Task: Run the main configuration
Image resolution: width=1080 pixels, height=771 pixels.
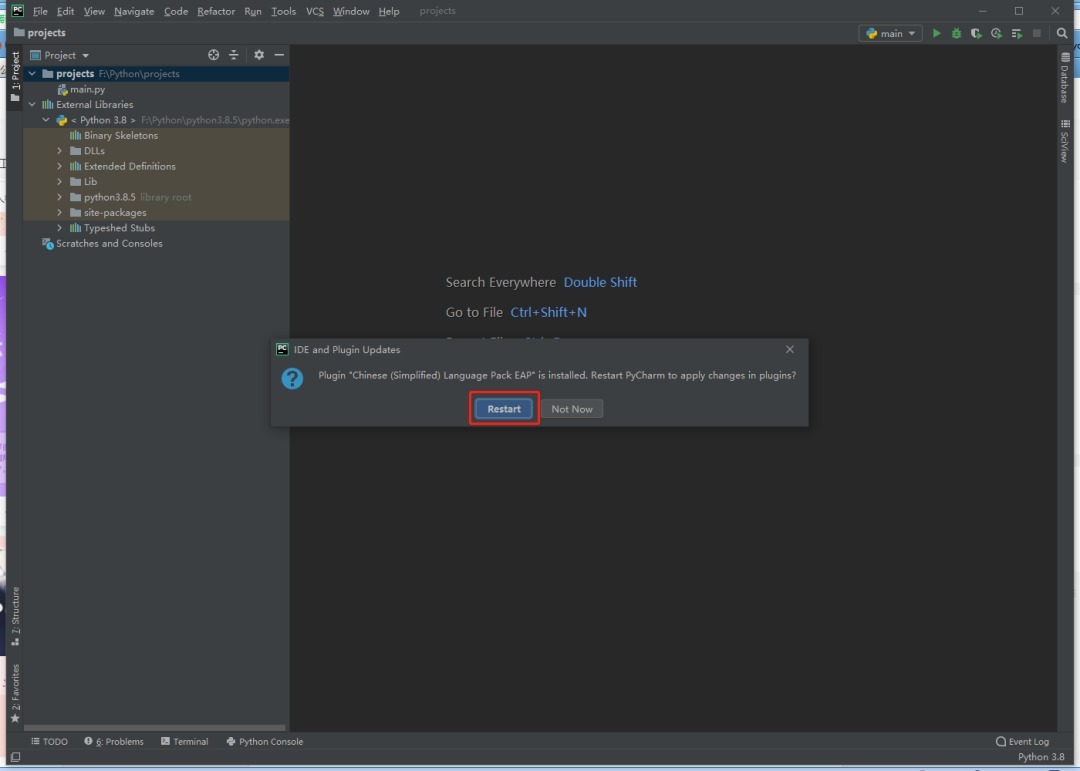Action: 936,33
